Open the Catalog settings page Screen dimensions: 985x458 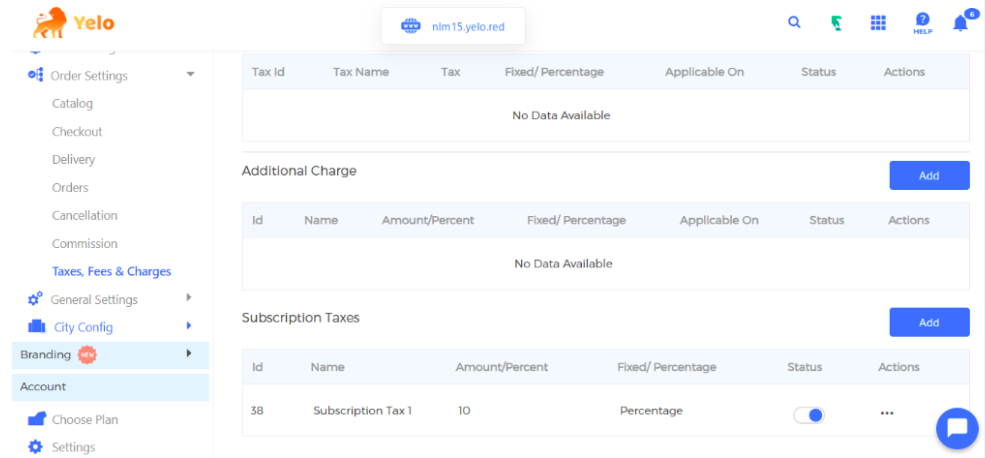72,103
